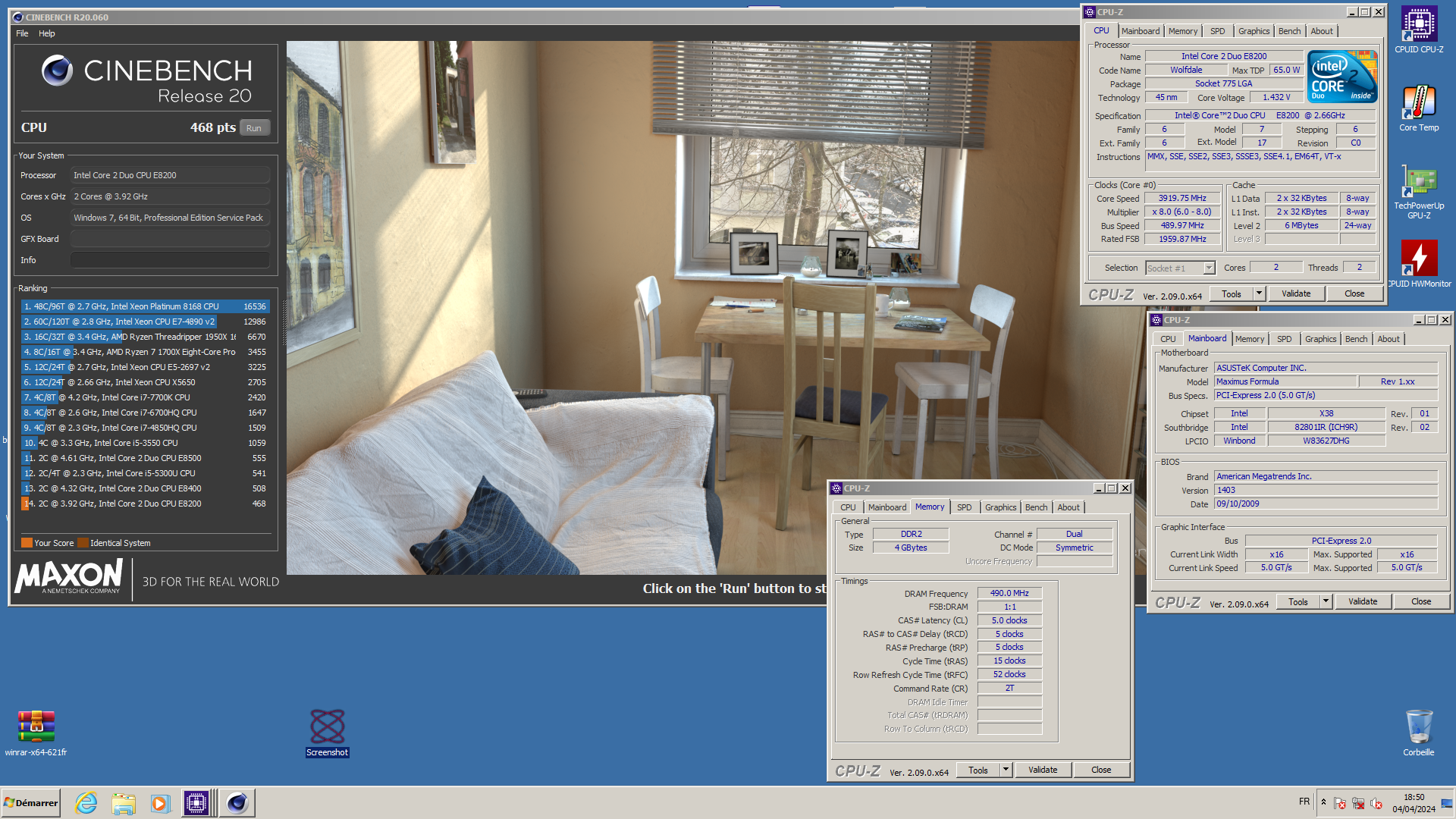Select the Core 2 Duo E8500 ranking row

click(145, 458)
